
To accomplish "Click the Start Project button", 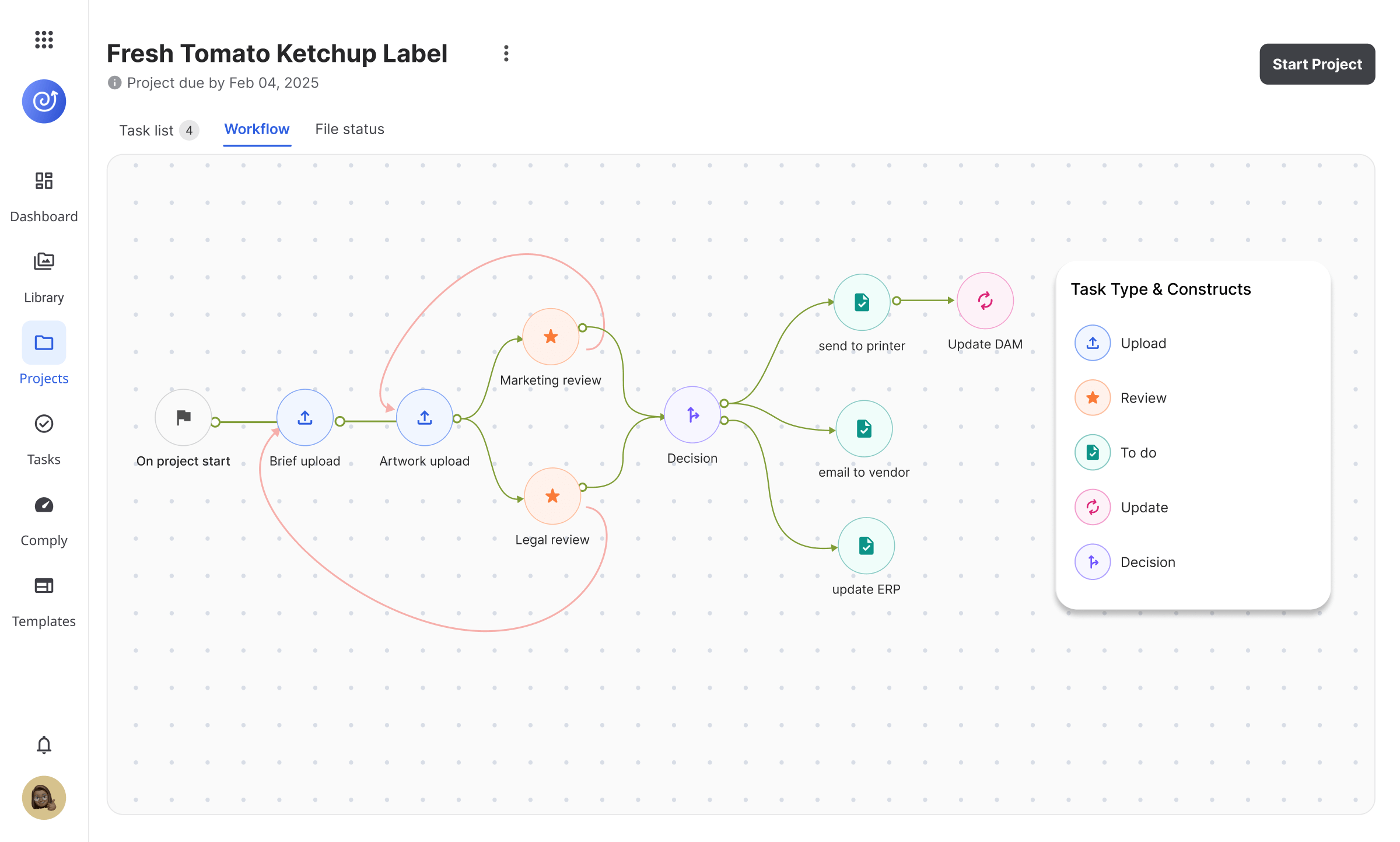I will [1317, 64].
